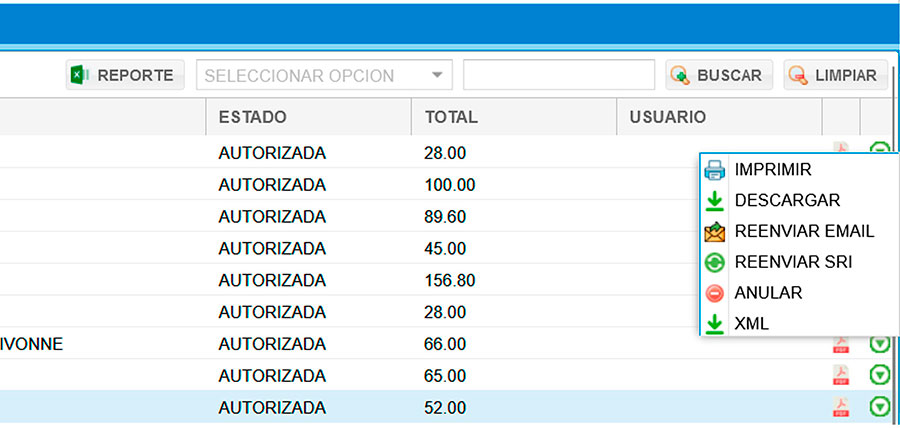Click the green arrow icon beside XML
Image resolution: width=900 pixels, height=428 pixels.
[x=715, y=324]
